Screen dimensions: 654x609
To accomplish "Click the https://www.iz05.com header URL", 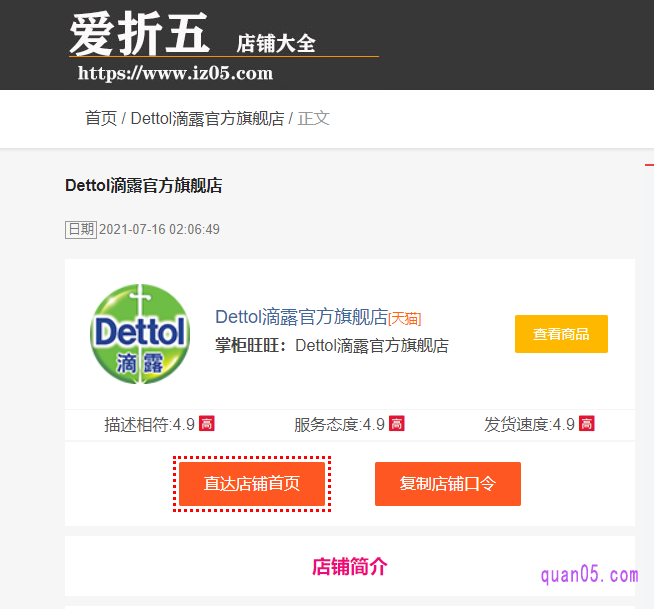I will [175, 73].
